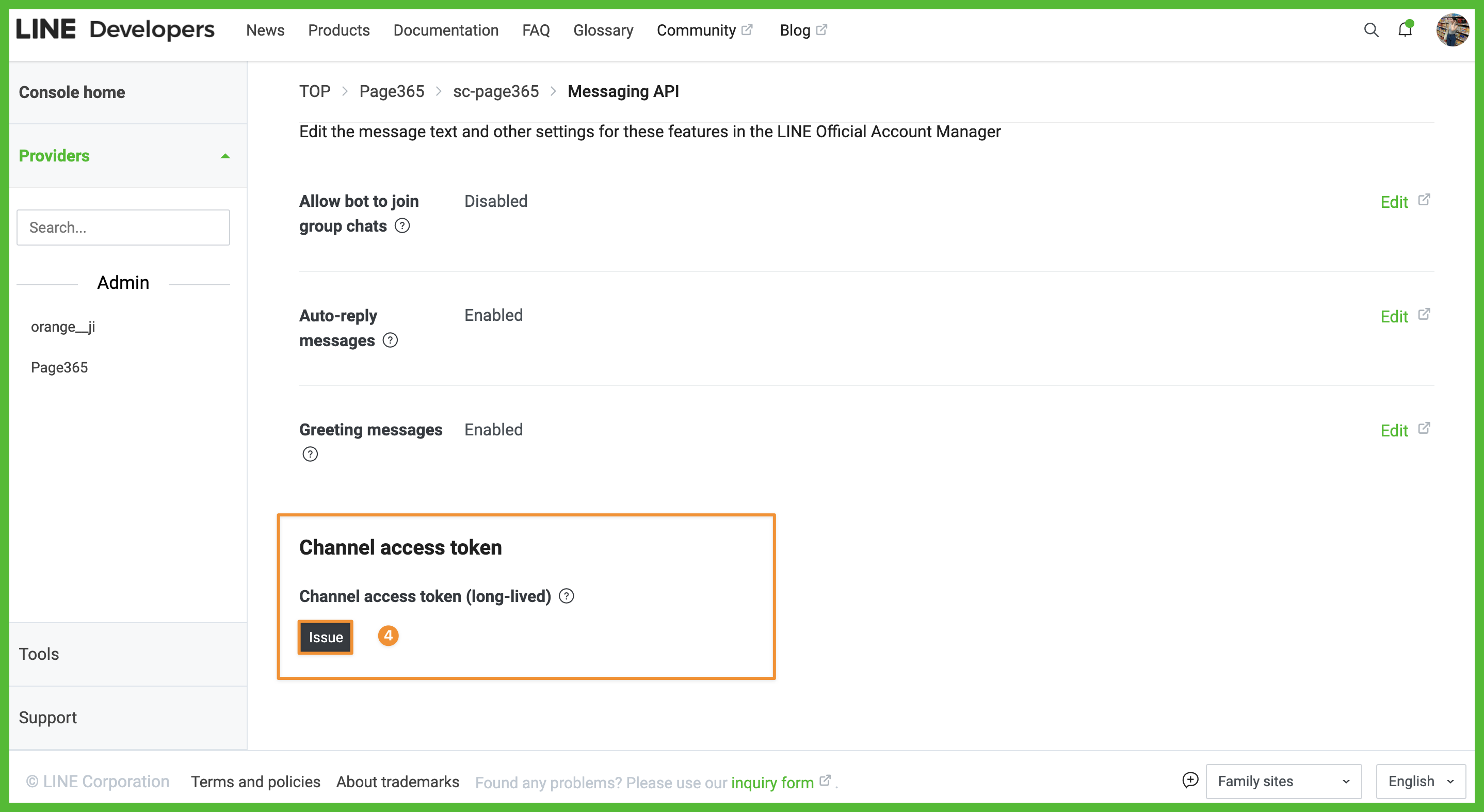Viewport: 1484px width, 812px height.
Task: Open the user profile avatar
Action: 1451,30
